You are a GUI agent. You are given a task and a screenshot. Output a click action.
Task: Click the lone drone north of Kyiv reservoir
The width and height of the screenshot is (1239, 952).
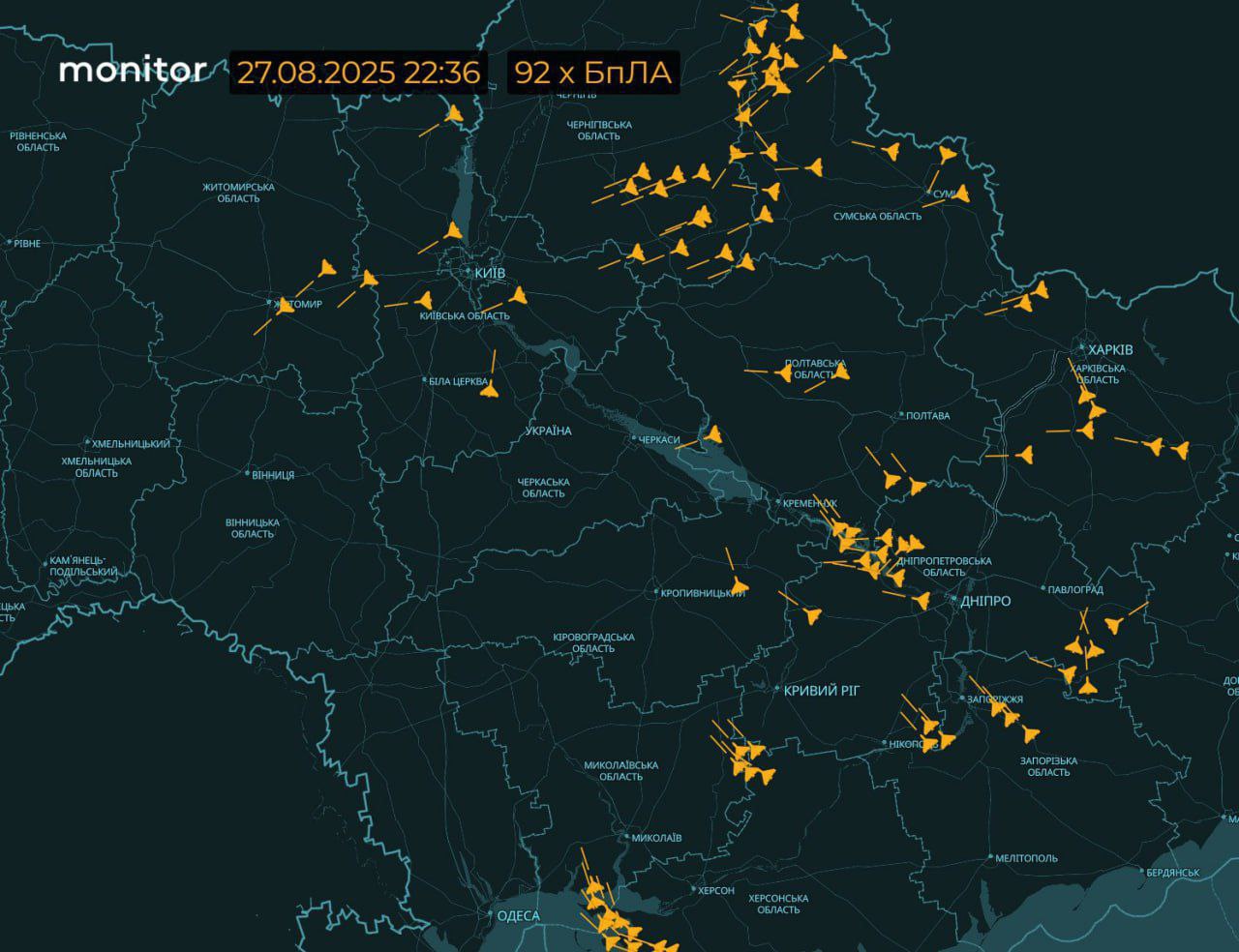coord(454,114)
